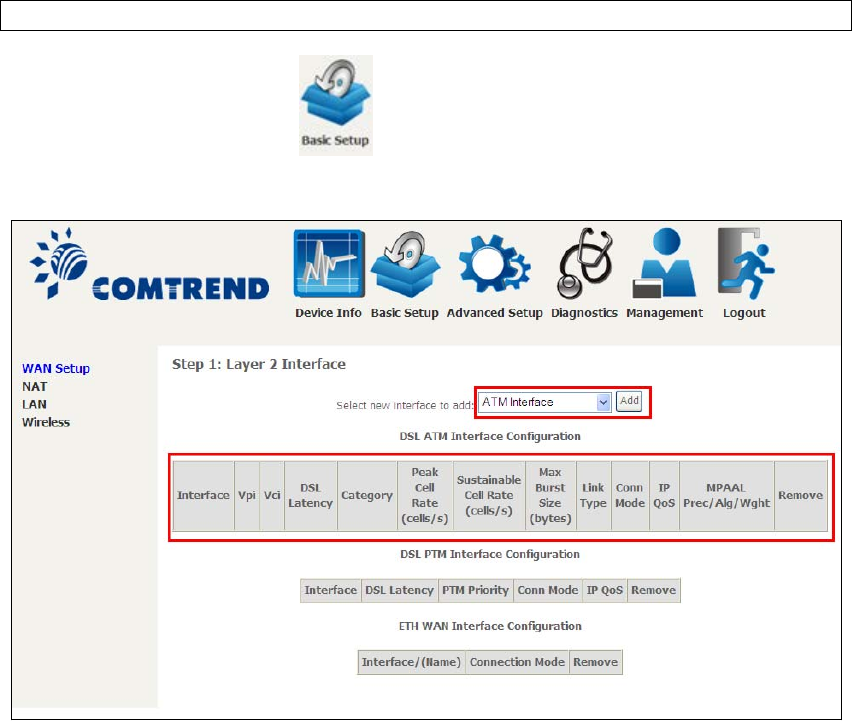Screen dimensions: 852x721
Task: Click the 'Step 1: Layer 2 Interface' heading
Action: point(259,364)
